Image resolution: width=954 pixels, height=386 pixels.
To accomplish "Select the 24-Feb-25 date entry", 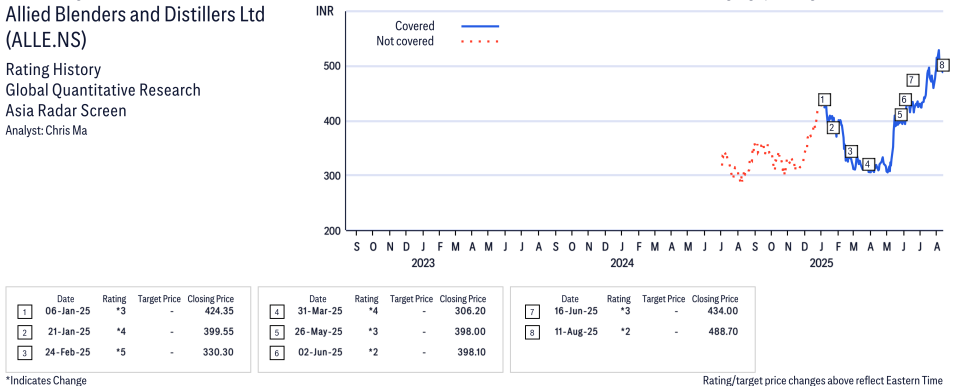I will 68,352.
